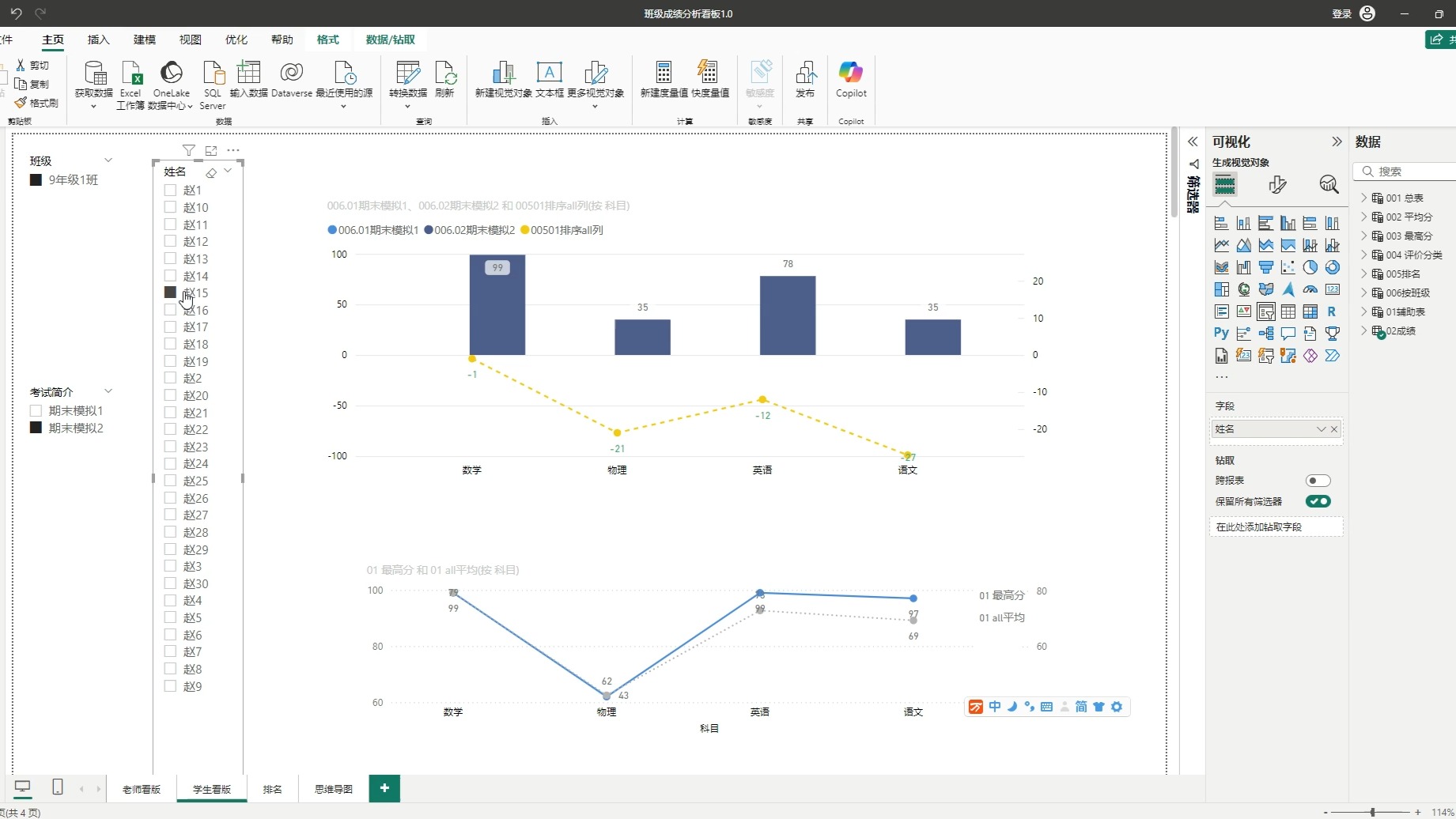Open the 姓名 field well dropdown
Image resolution: width=1456 pixels, height=819 pixels.
click(x=1320, y=429)
